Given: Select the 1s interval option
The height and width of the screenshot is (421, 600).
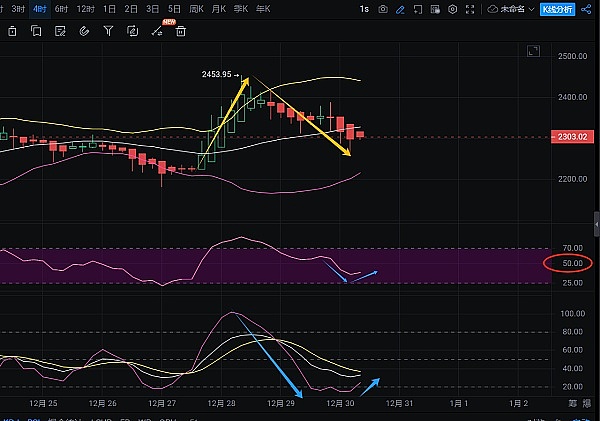Looking at the screenshot, I should tap(363, 9).
